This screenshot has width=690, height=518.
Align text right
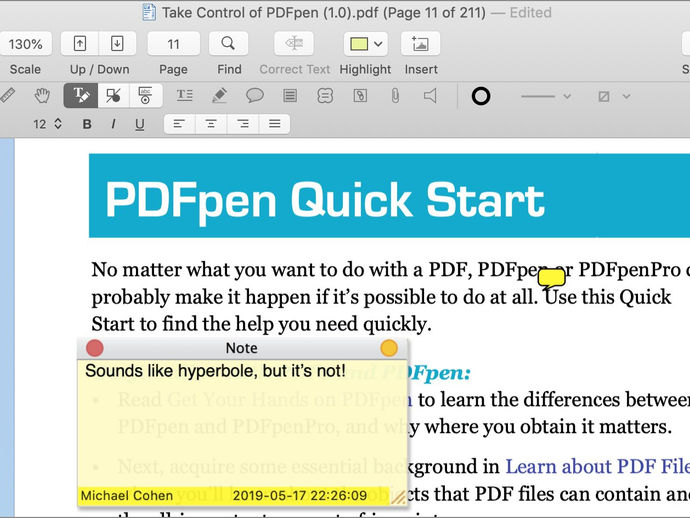click(x=243, y=124)
